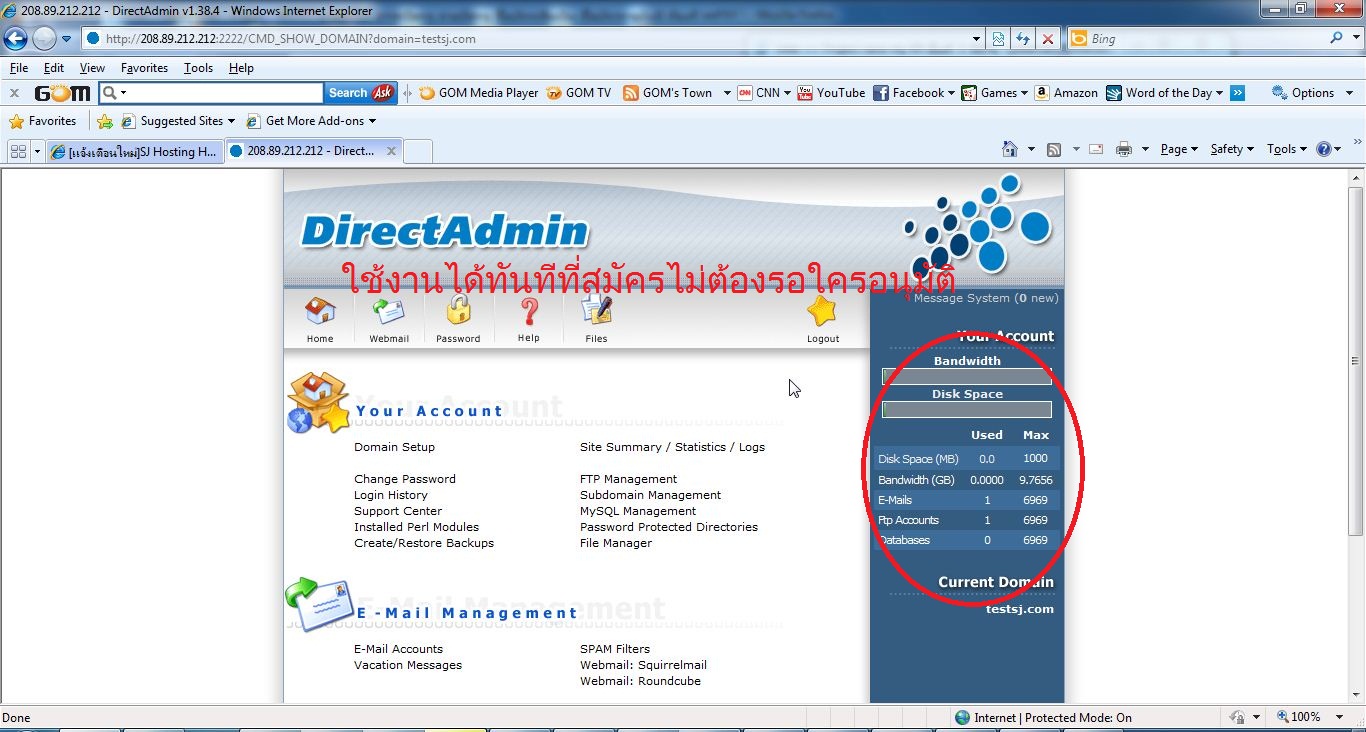Open GOM TV toolbar link
The width and height of the screenshot is (1366, 732).
tap(579, 93)
